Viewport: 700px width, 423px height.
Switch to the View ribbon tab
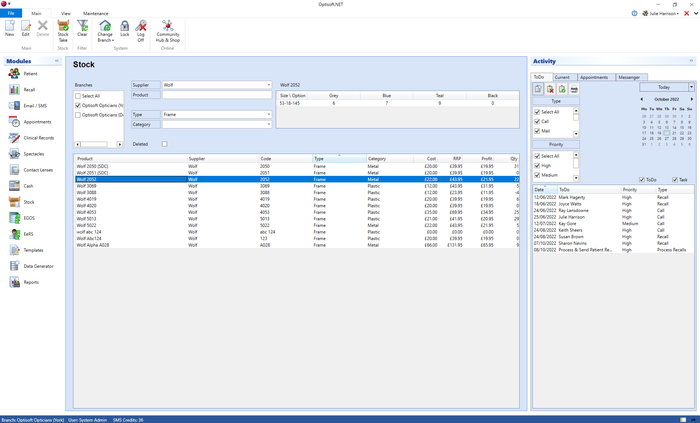point(66,13)
